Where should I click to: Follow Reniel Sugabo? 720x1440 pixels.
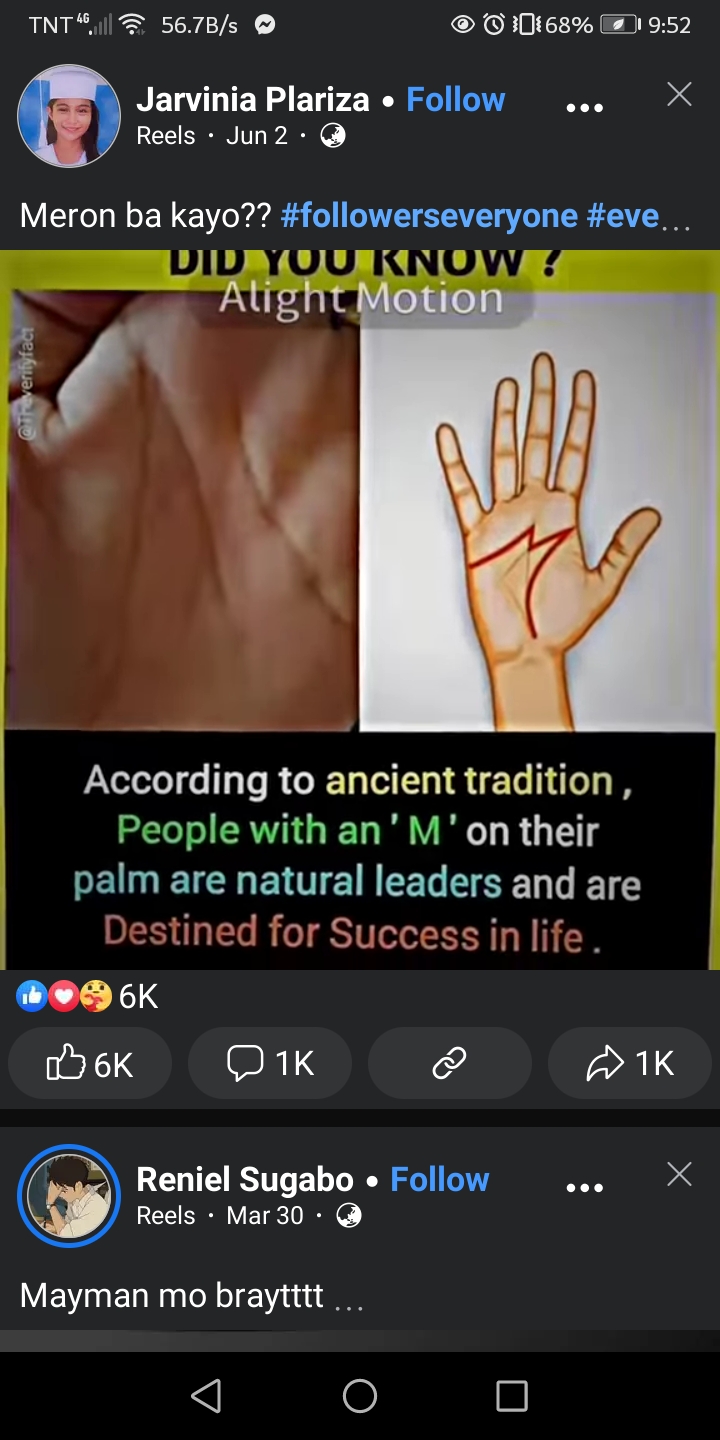click(439, 1180)
